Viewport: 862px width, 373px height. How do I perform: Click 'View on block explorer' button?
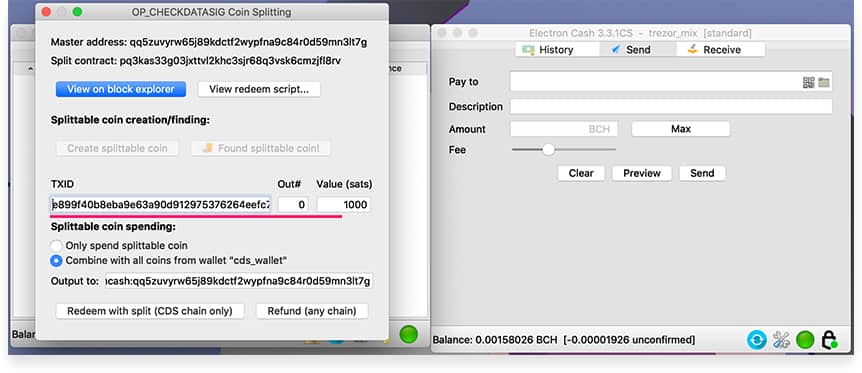(x=121, y=89)
